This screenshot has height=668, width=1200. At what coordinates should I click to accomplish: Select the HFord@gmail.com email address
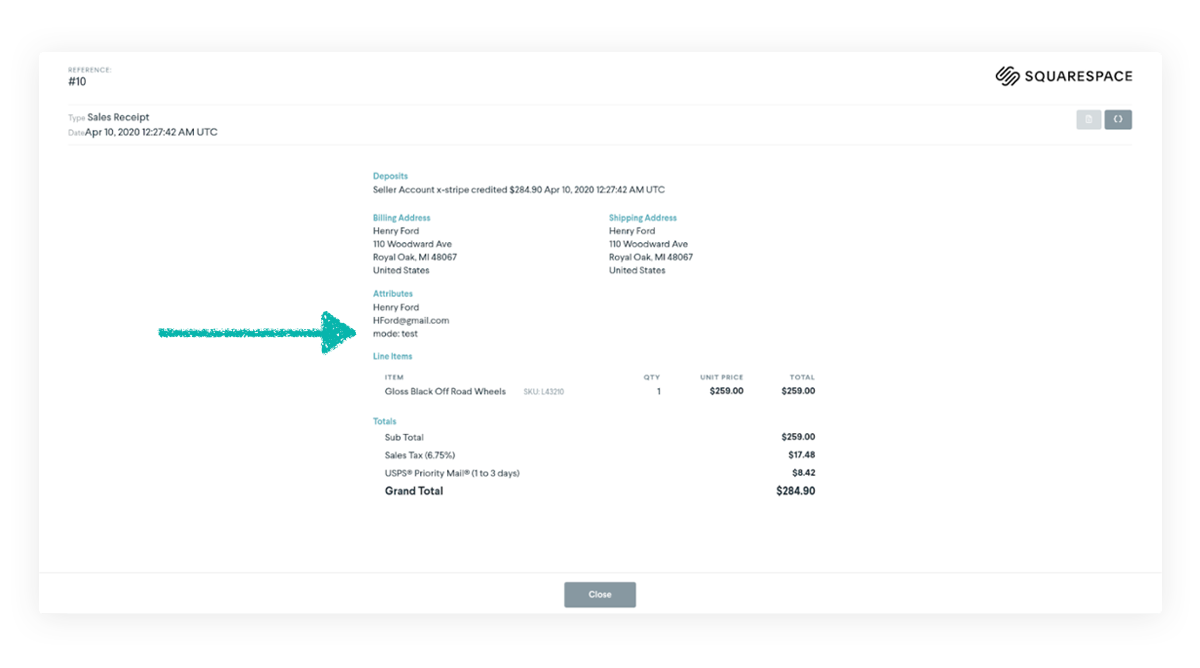[411, 321]
